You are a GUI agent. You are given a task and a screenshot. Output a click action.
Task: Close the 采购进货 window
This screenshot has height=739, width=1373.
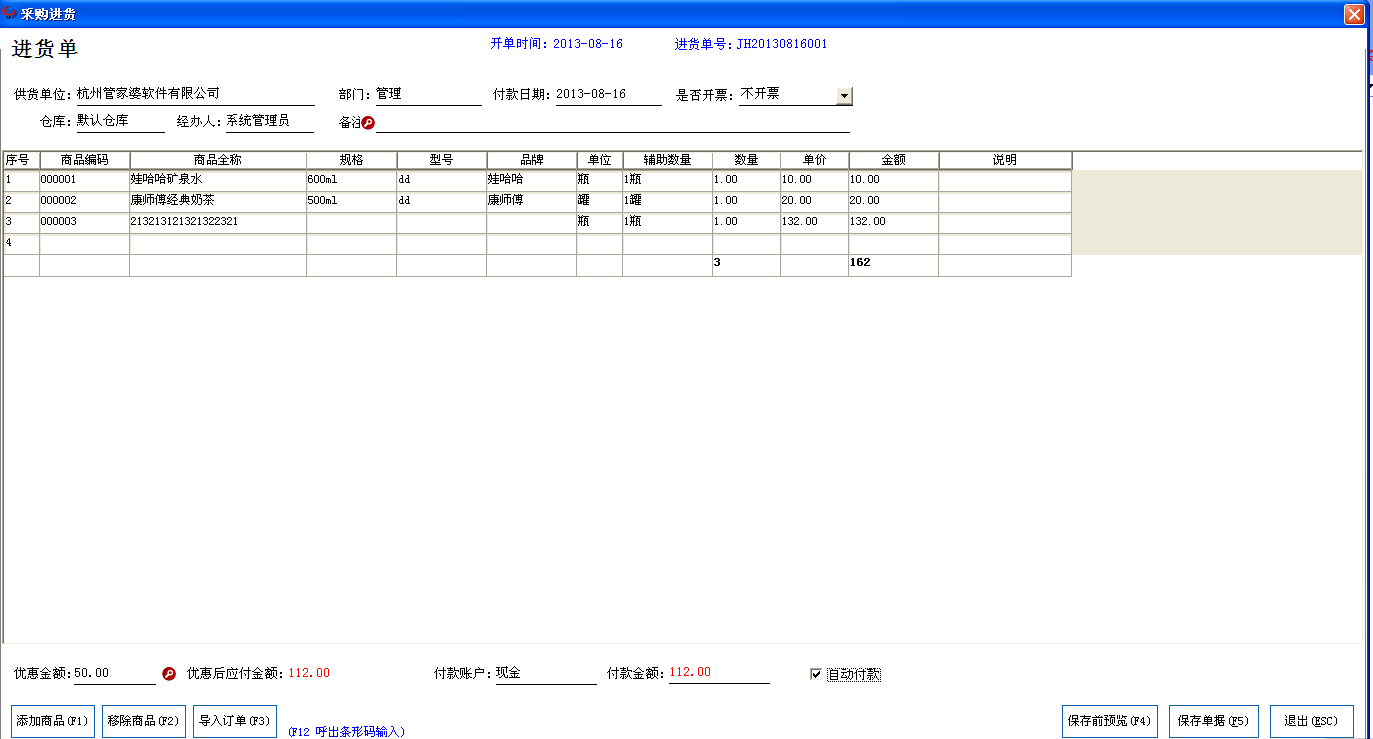tap(1354, 14)
